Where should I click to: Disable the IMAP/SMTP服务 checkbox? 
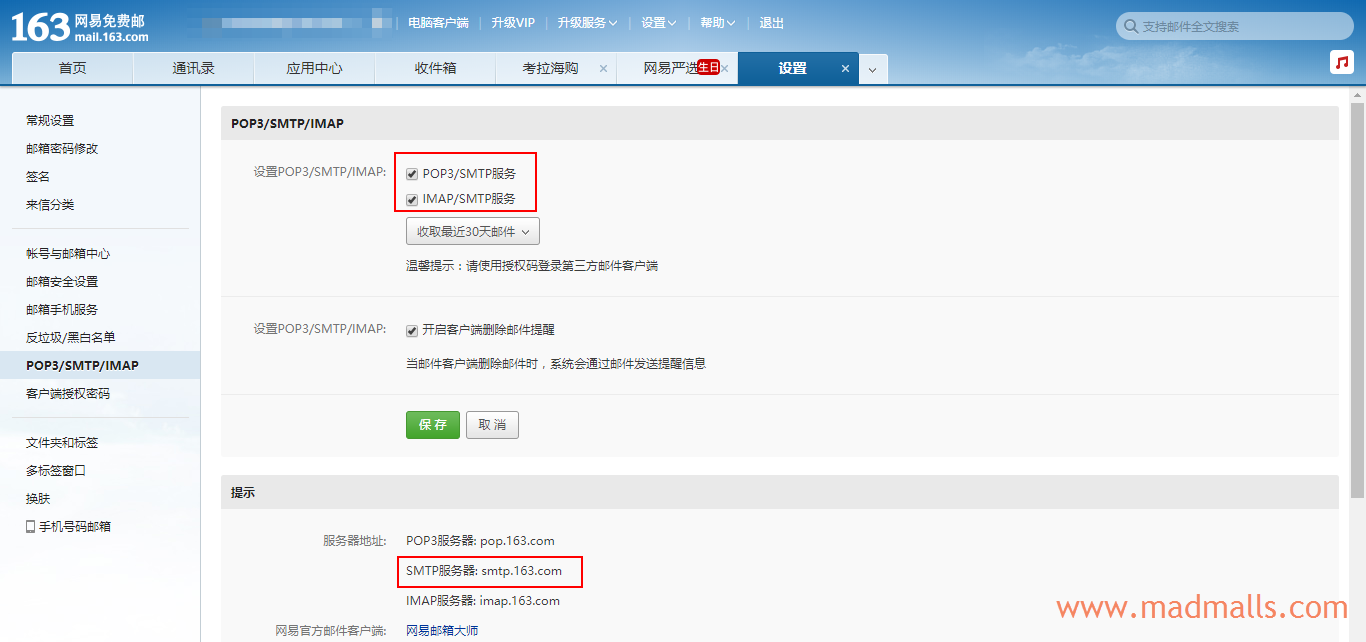tap(412, 199)
